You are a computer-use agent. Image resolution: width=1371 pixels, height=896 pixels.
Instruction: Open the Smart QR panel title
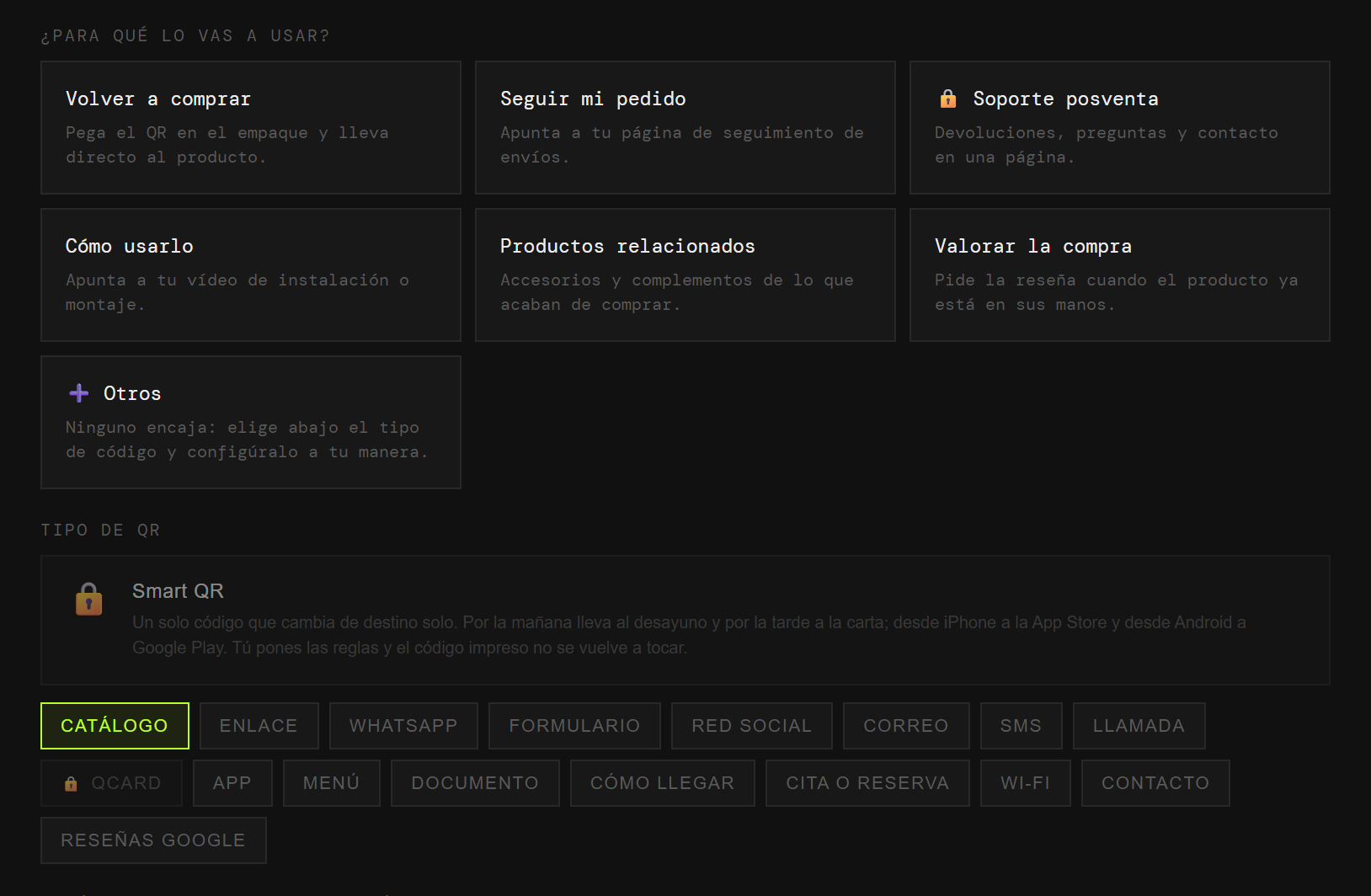[178, 591]
